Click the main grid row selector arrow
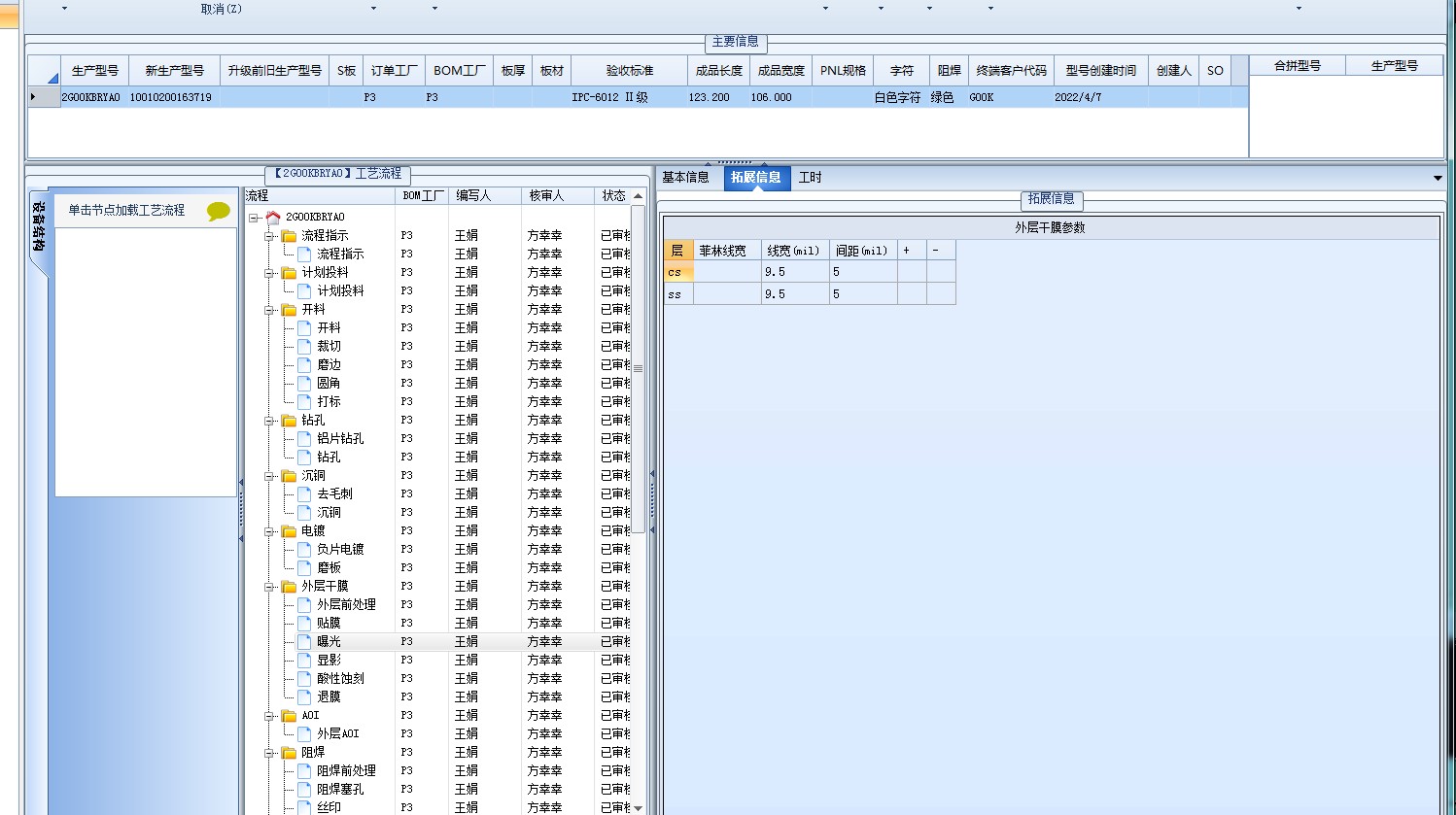 click(x=44, y=97)
